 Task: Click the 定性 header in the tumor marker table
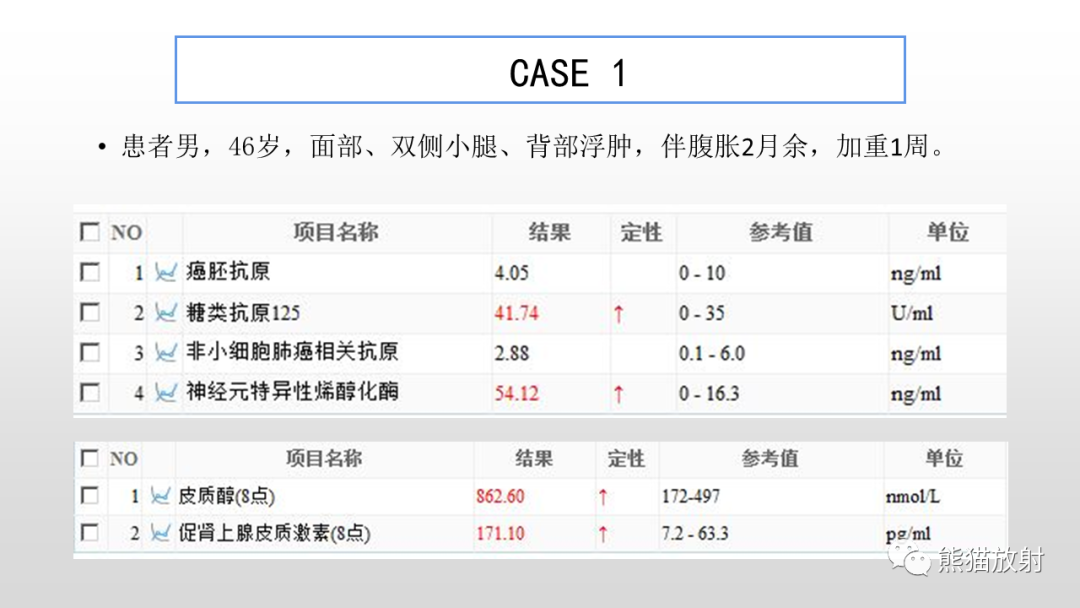tap(641, 232)
